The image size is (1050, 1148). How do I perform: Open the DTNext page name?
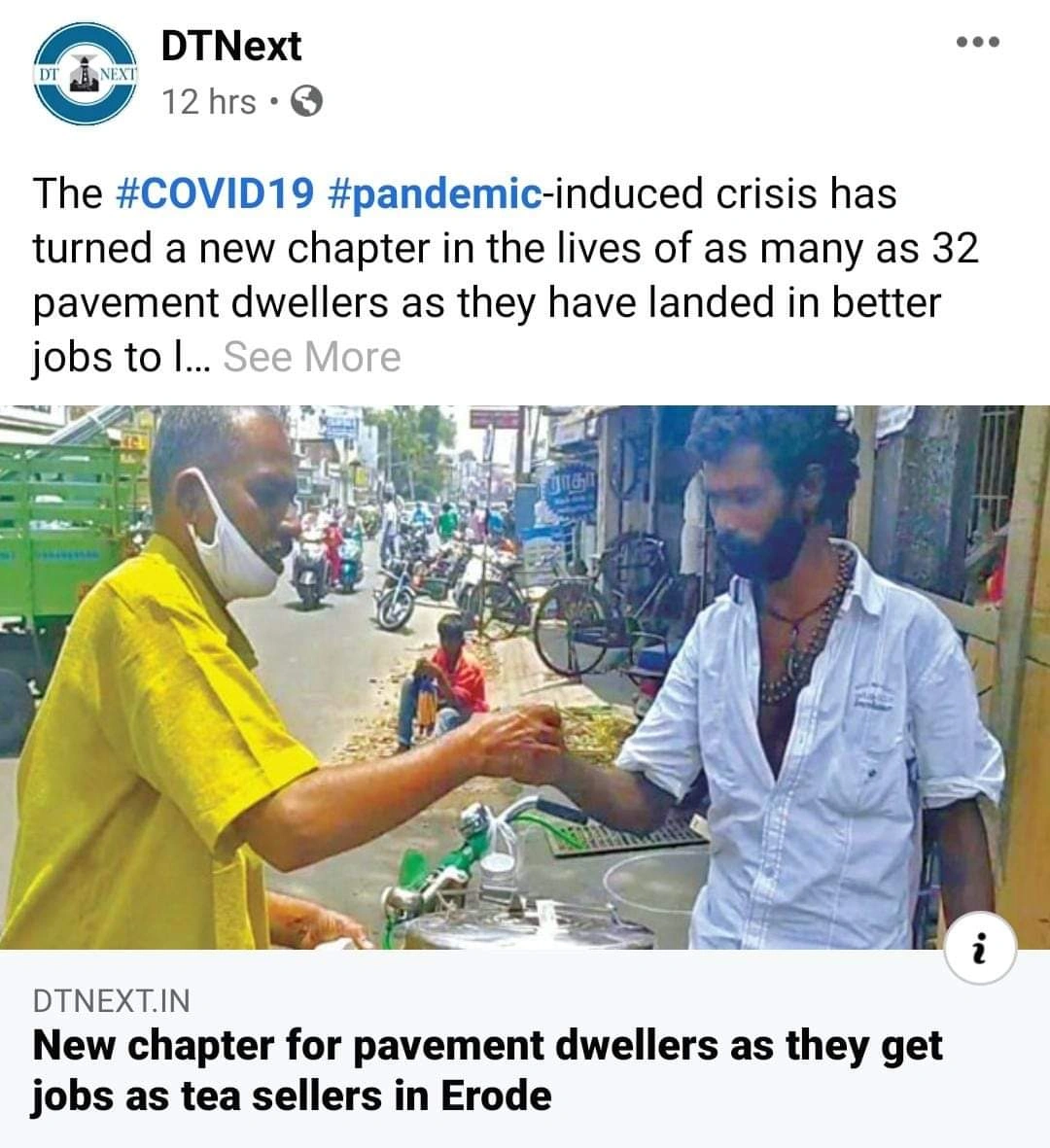click(x=230, y=46)
